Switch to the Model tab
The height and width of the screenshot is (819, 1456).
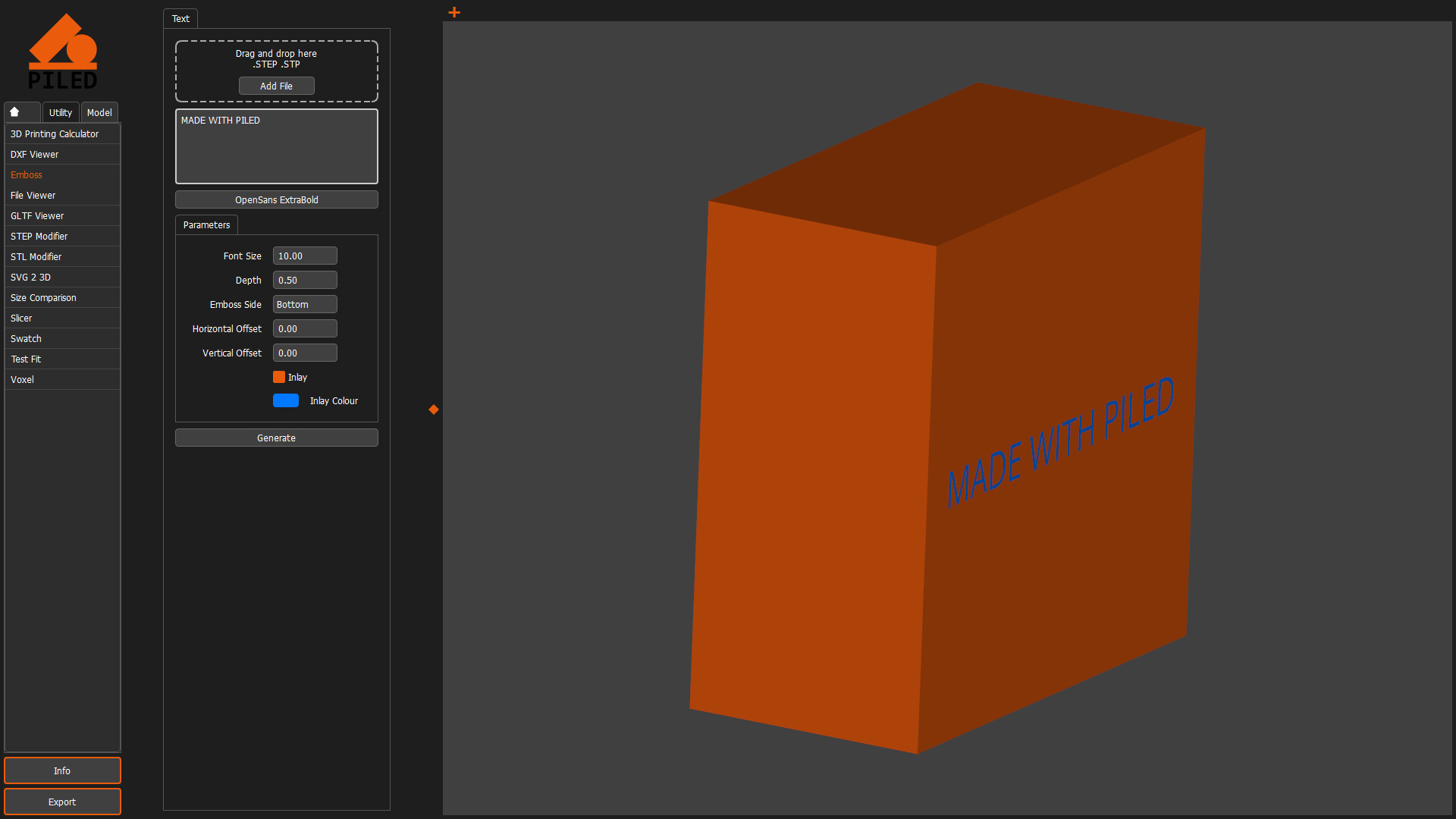click(x=99, y=112)
